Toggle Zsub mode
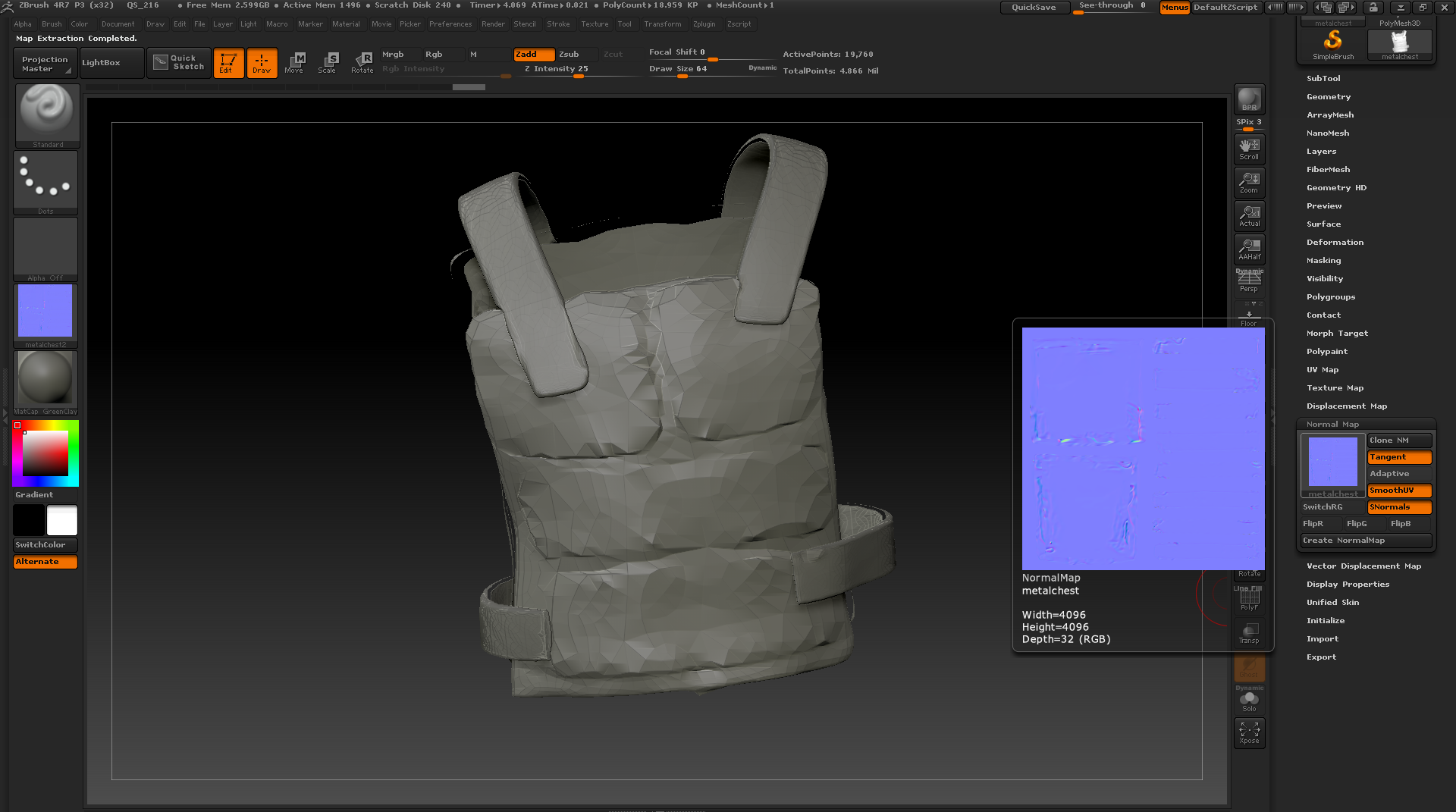This screenshot has height=812, width=1456. pos(579,55)
